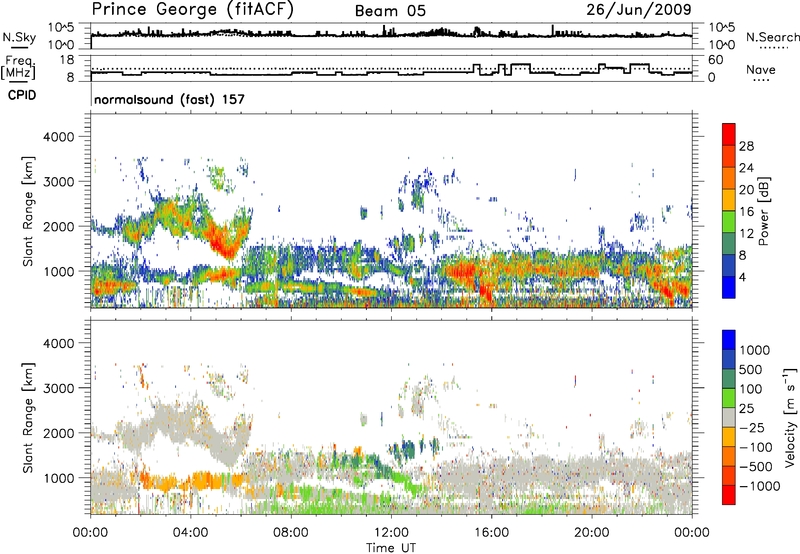Click the '12:00' time axis tick label
Image resolution: width=800 pixels, height=554 pixels.
[391, 533]
